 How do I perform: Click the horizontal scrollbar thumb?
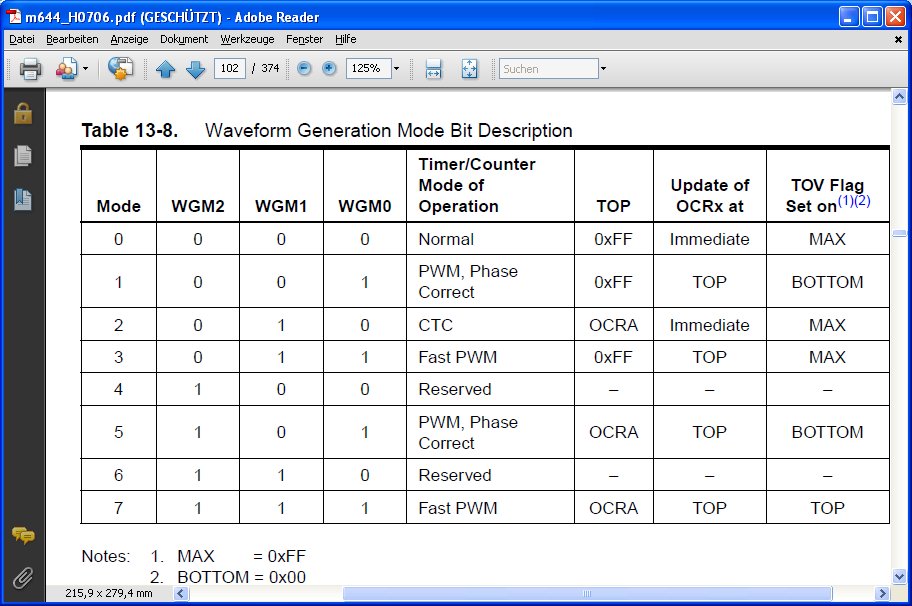pos(587,593)
